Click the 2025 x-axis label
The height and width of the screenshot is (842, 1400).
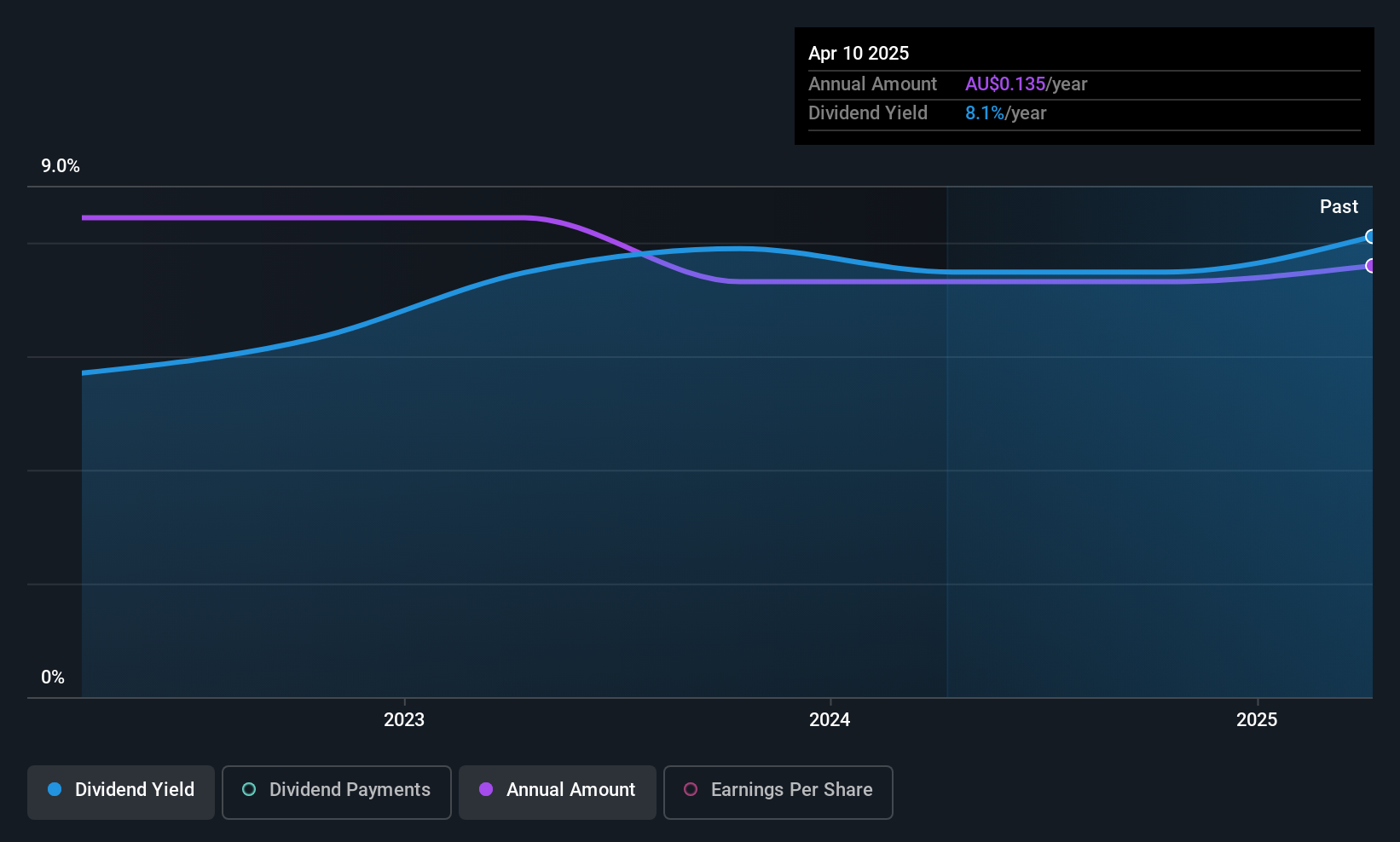(x=1257, y=719)
